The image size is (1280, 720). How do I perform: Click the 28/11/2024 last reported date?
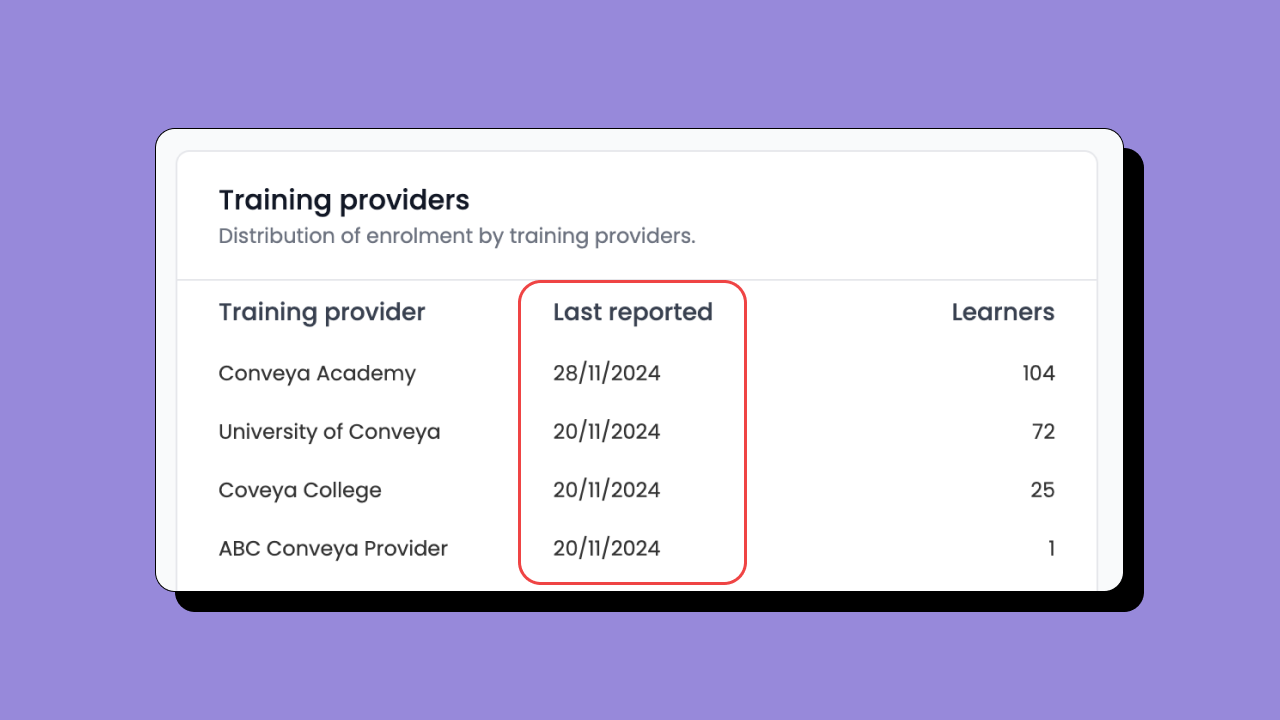tap(606, 374)
